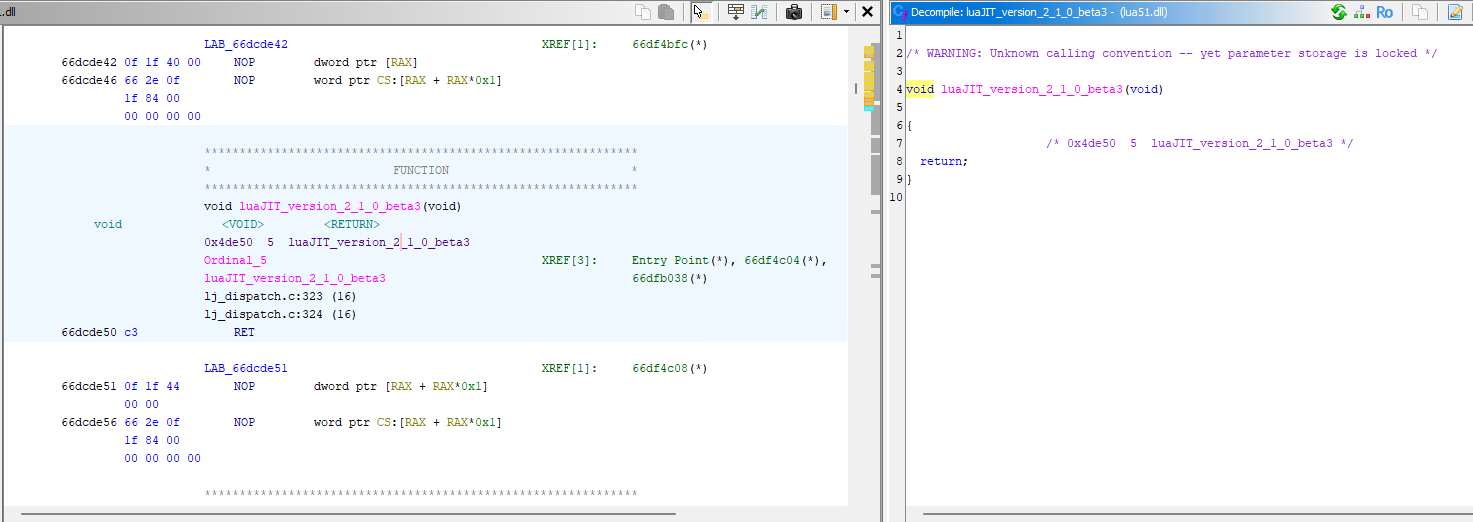Open the Listing field editor icon
The height and width of the screenshot is (522, 1473).
(x=735, y=12)
